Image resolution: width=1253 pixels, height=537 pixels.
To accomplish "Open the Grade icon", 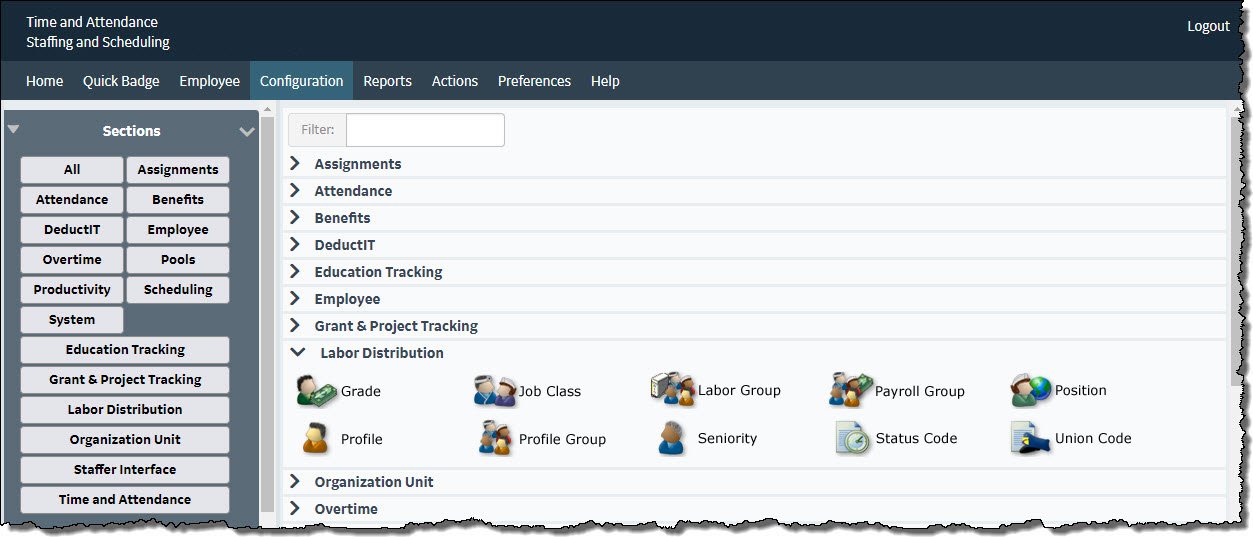I will pyautogui.click(x=317, y=390).
